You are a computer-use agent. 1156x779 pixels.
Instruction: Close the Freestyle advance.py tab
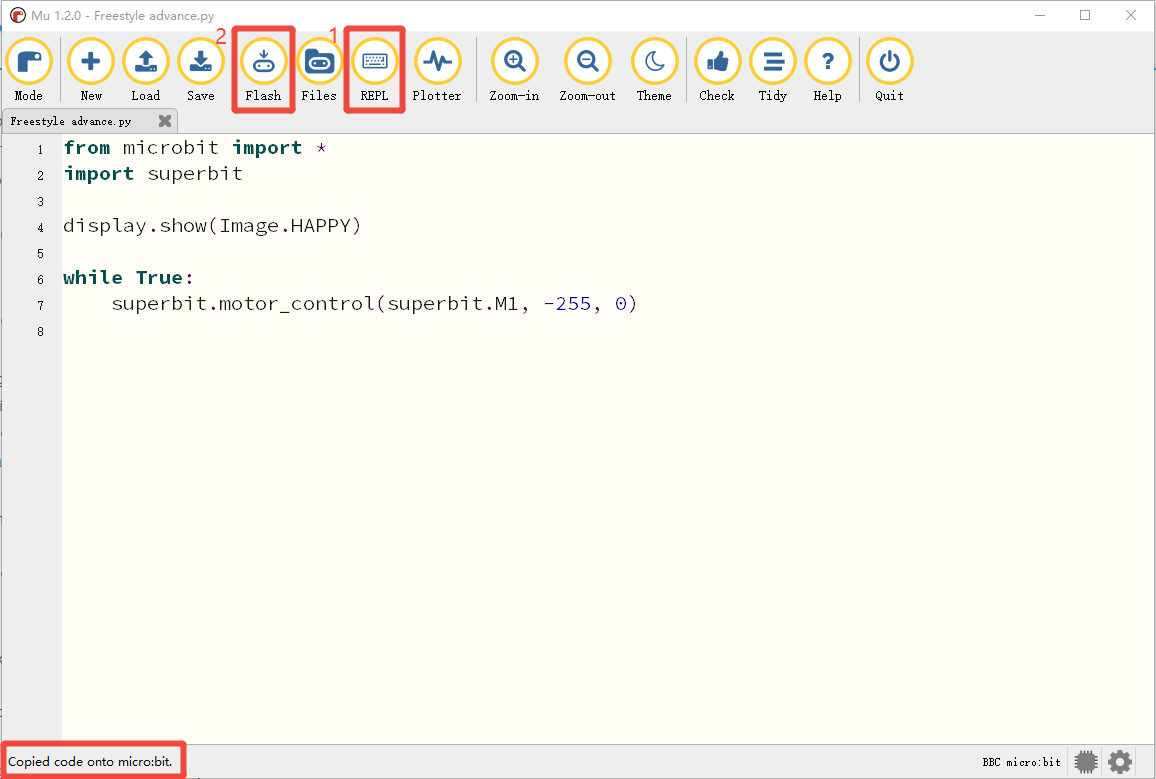pos(165,121)
